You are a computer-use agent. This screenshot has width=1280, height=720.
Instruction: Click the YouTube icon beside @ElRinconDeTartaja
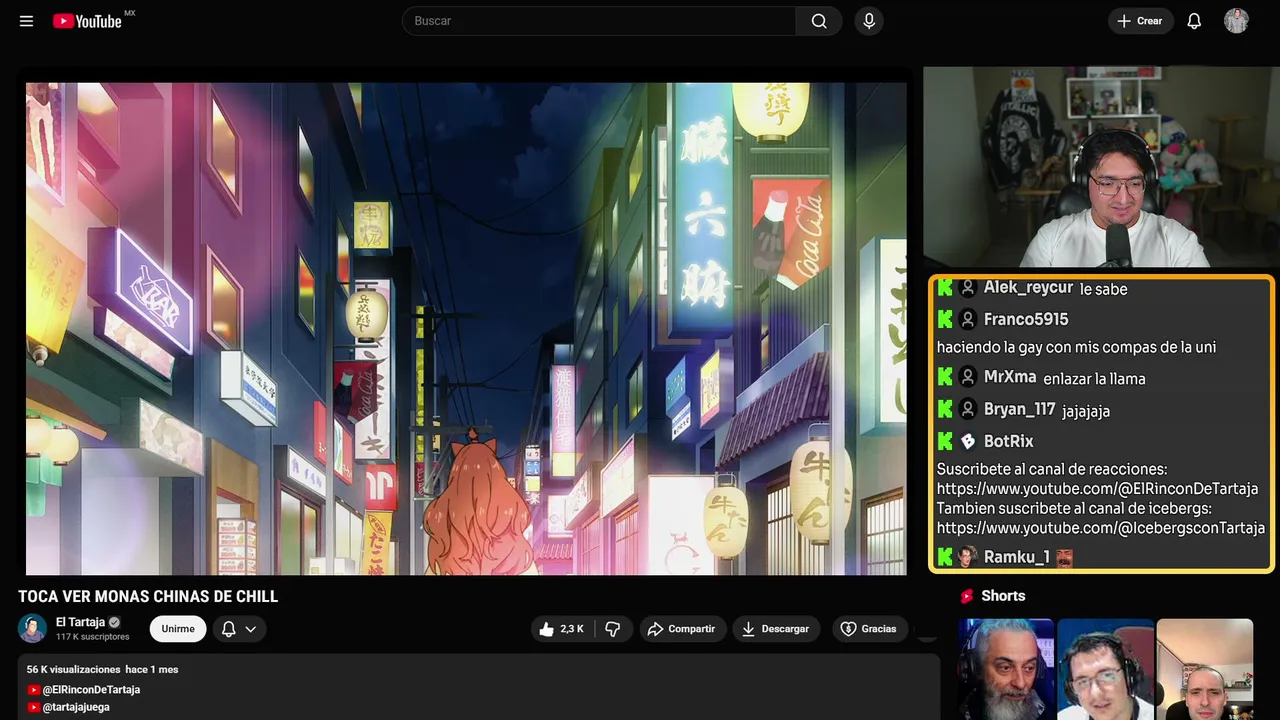pyautogui.click(x=34, y=690)
